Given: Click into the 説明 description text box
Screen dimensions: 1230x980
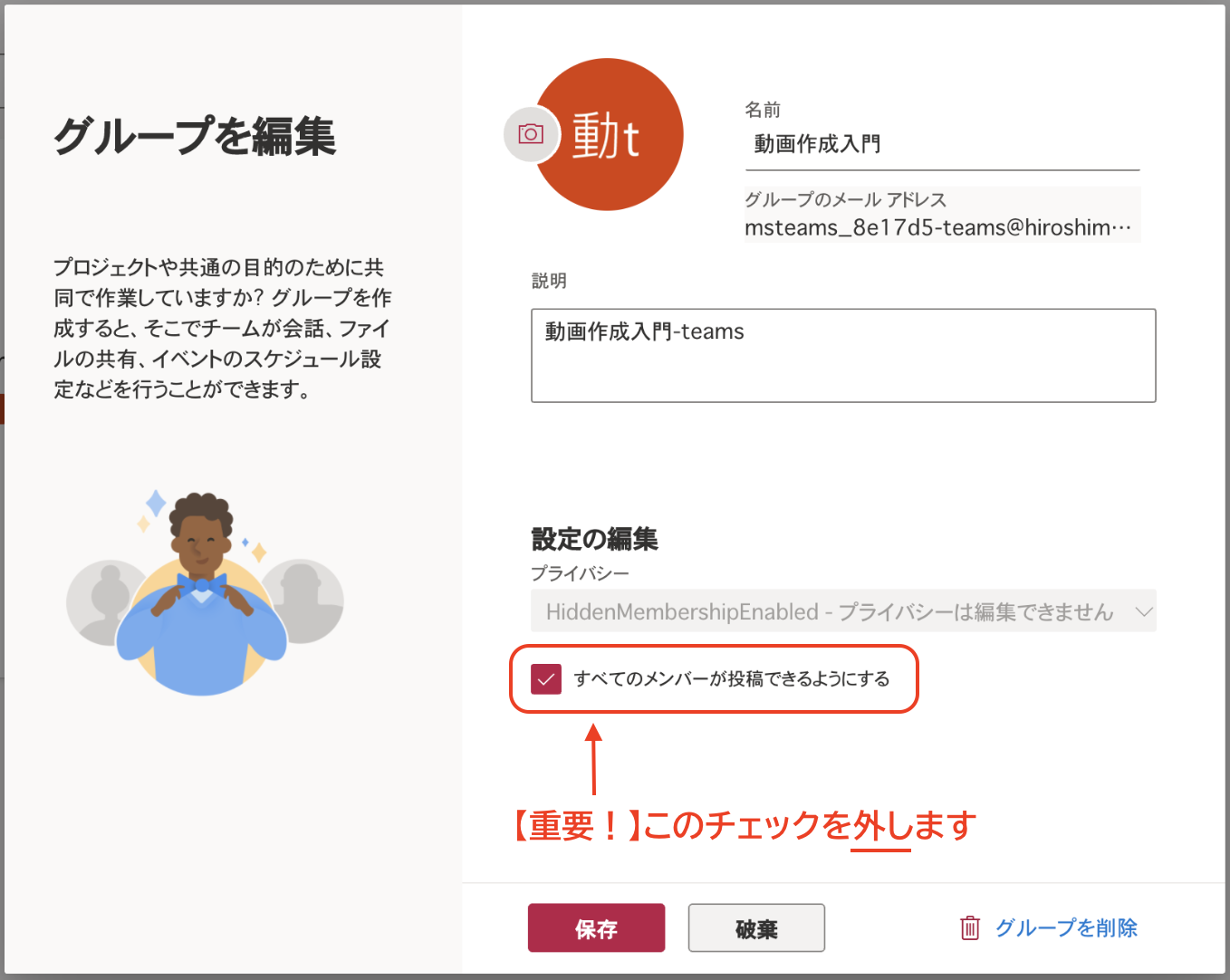Looking at the screenshot, I should click(x=842, y=355).
